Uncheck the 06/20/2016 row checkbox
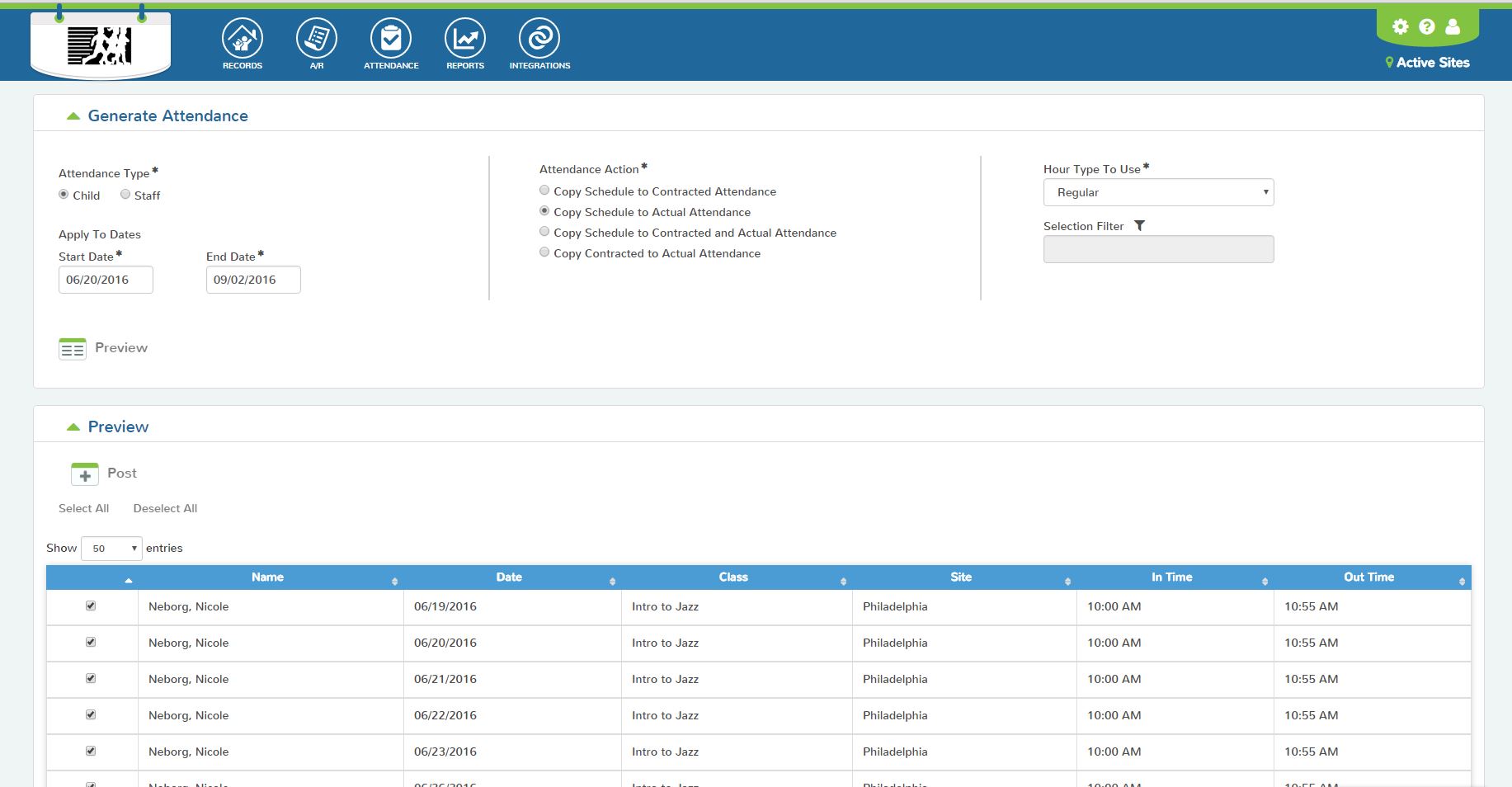 click(91, 642)
